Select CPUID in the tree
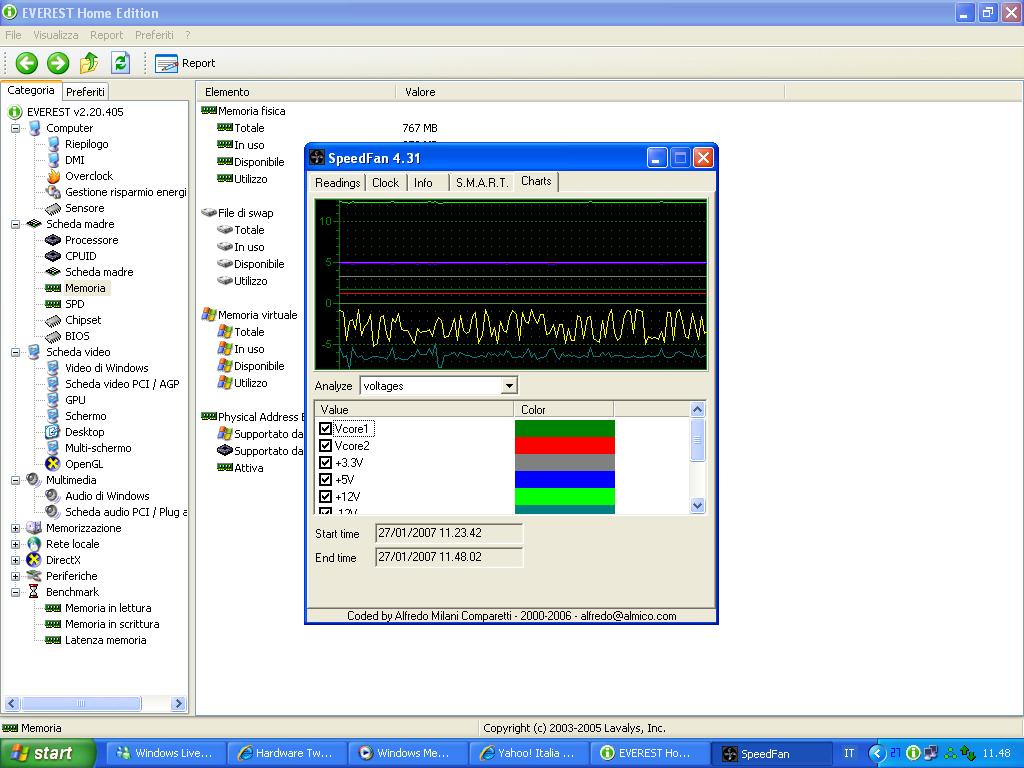Image resolution: width=1024 pixels, height=768 pixels. (80, 256)
